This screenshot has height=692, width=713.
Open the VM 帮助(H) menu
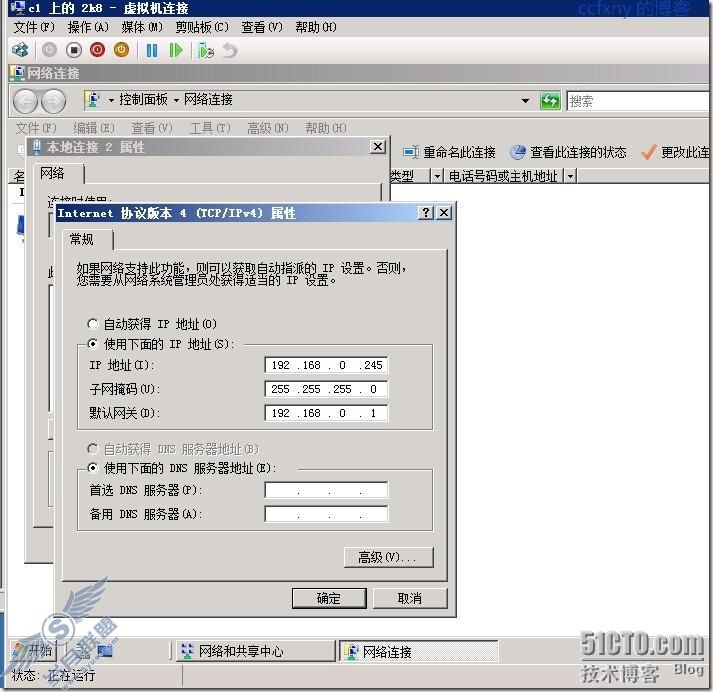click(316, 27)
